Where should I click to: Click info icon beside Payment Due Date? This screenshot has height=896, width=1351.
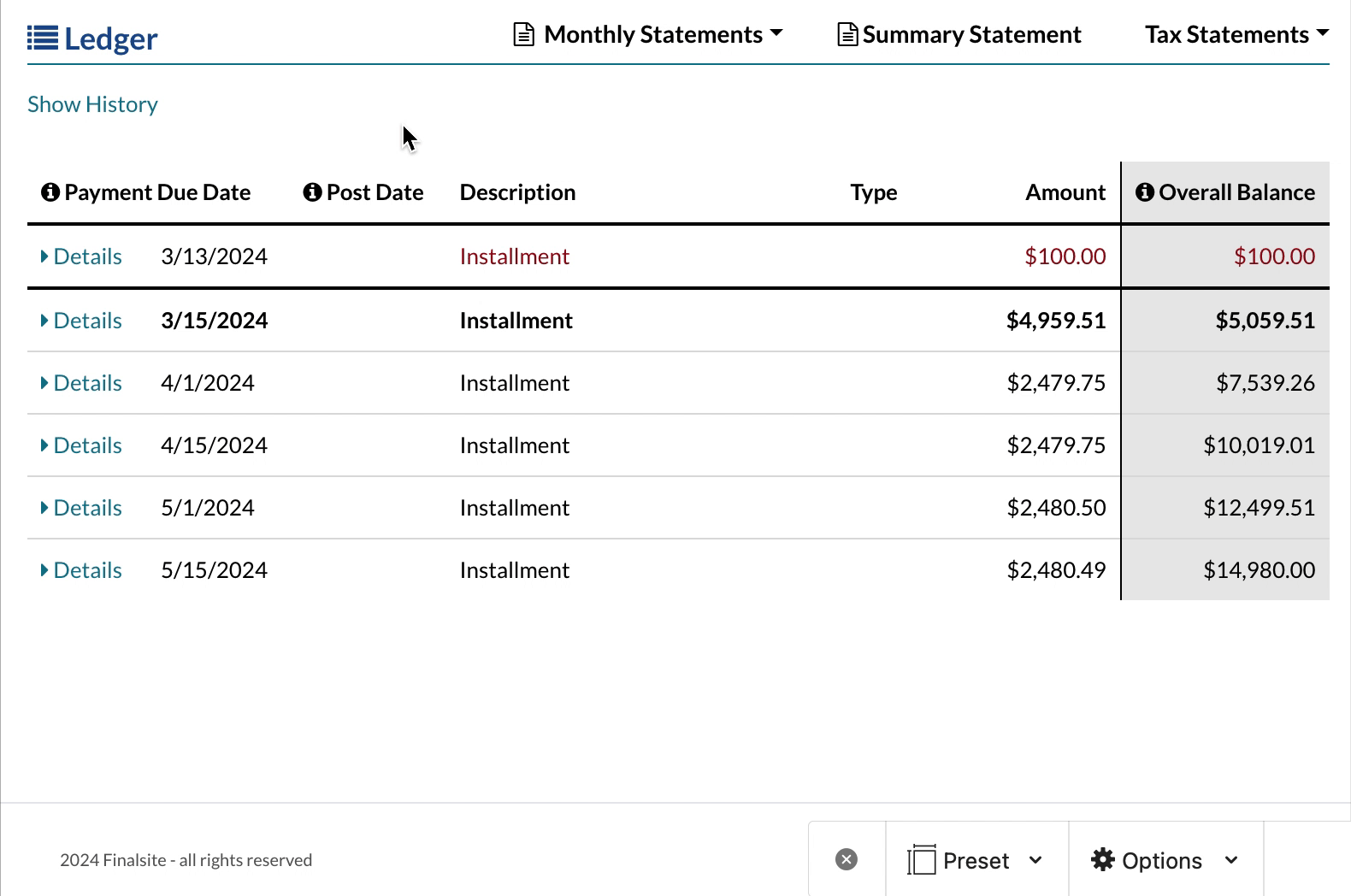pos(50,192)
